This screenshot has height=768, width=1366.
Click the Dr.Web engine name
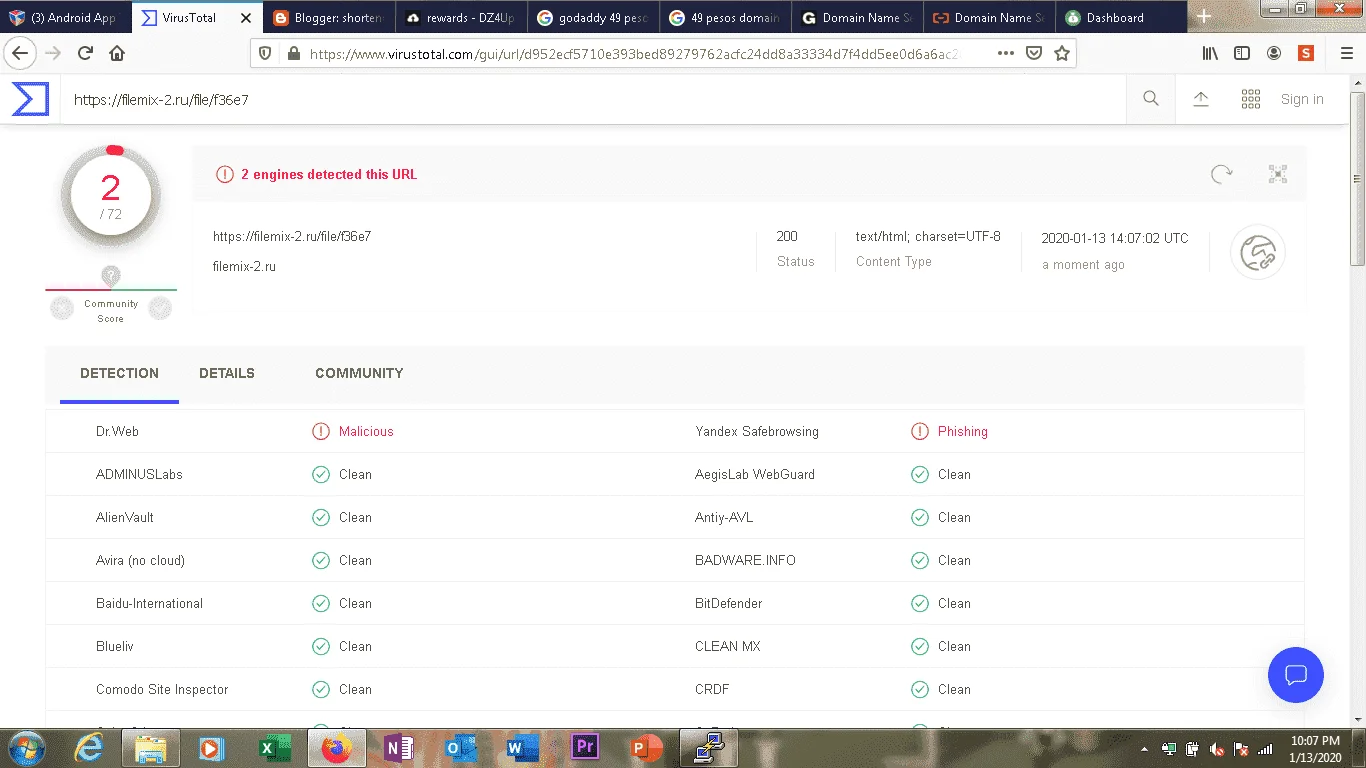(117, 432)
